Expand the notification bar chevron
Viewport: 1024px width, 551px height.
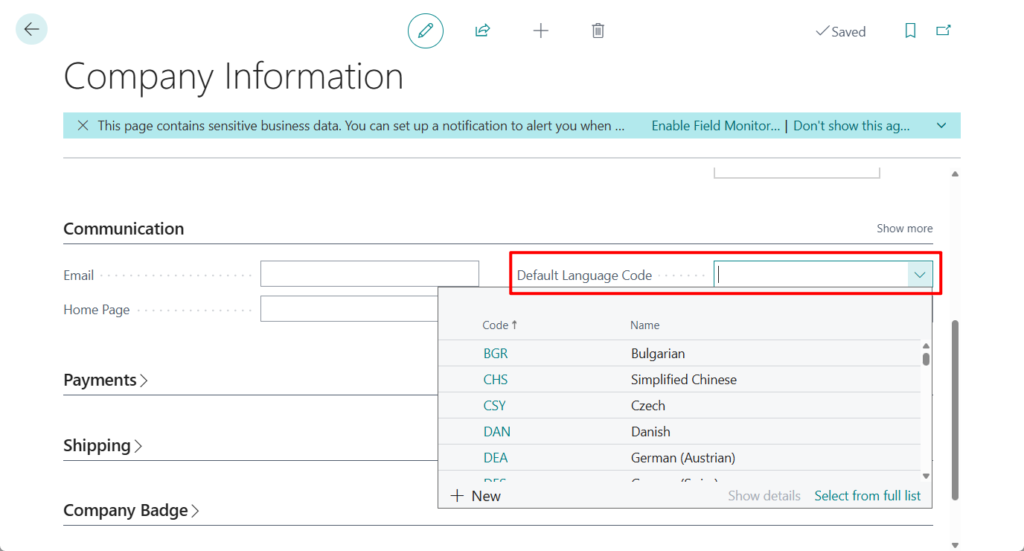click(941, 126)
